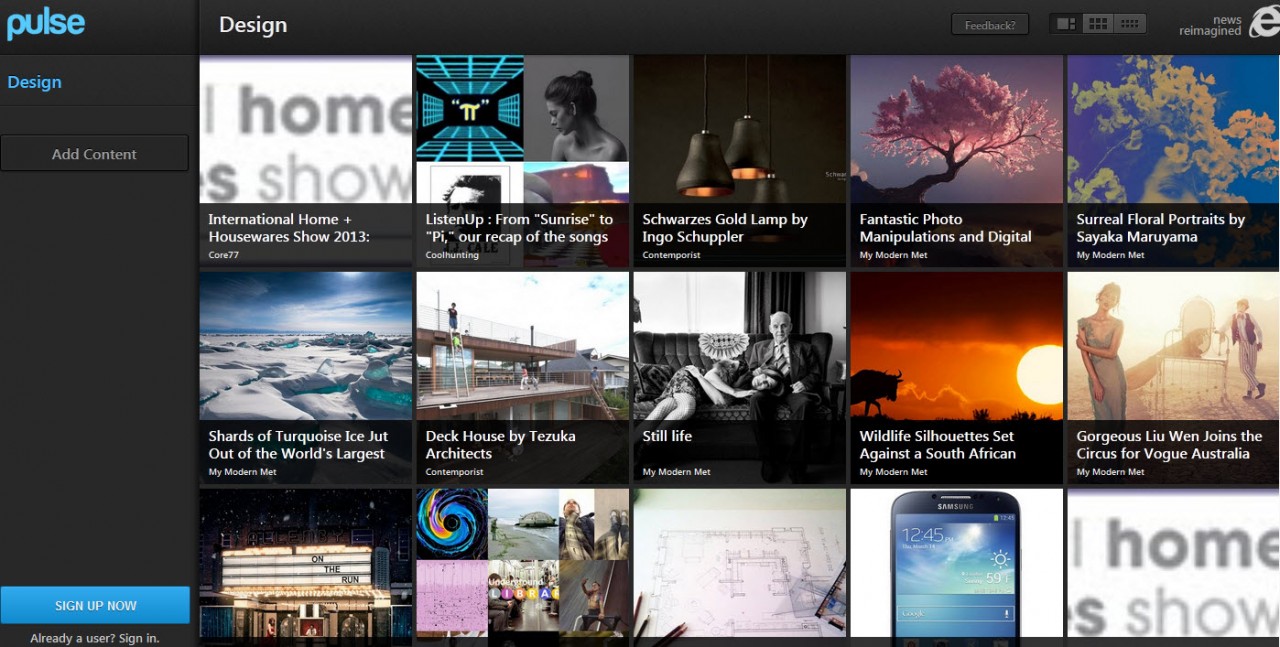Click the Pulse logo
Screen dimensions: 1280x647
tap(45, 24)
